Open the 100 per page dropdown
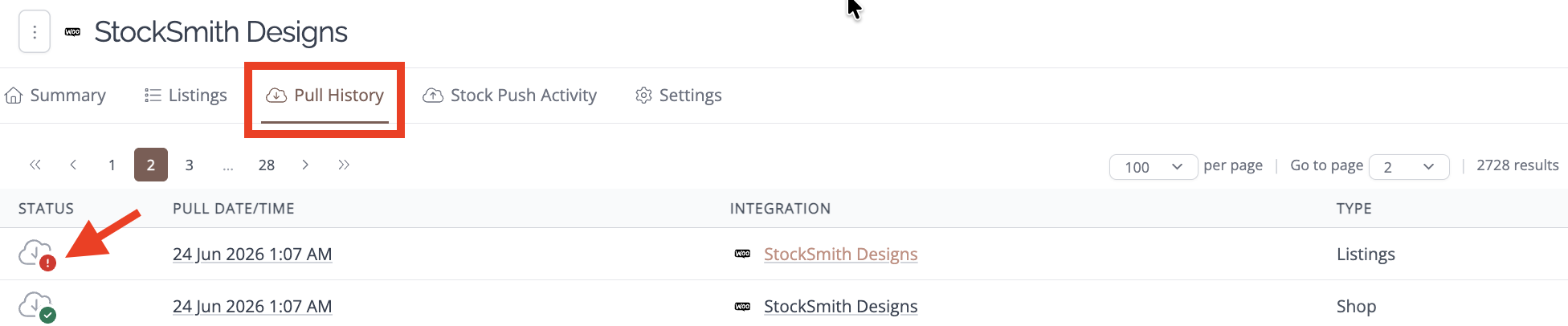This screenshot has width=1568, height=326. pyautogui.click(x=1154, y=167)
